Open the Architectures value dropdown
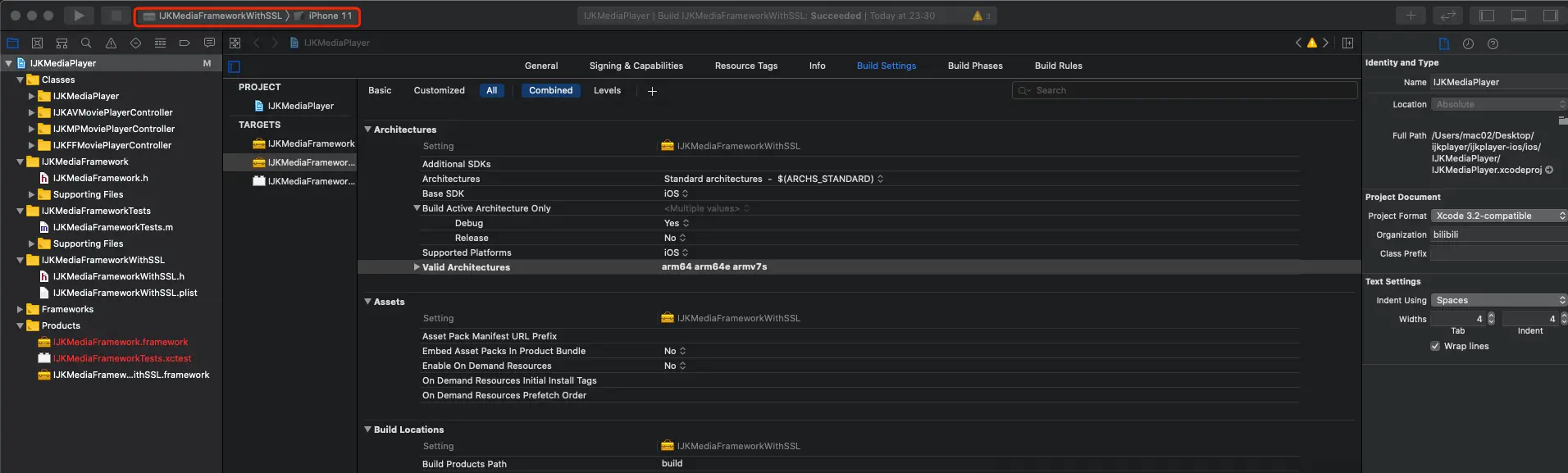1568x473 pixels. (773, 179)
